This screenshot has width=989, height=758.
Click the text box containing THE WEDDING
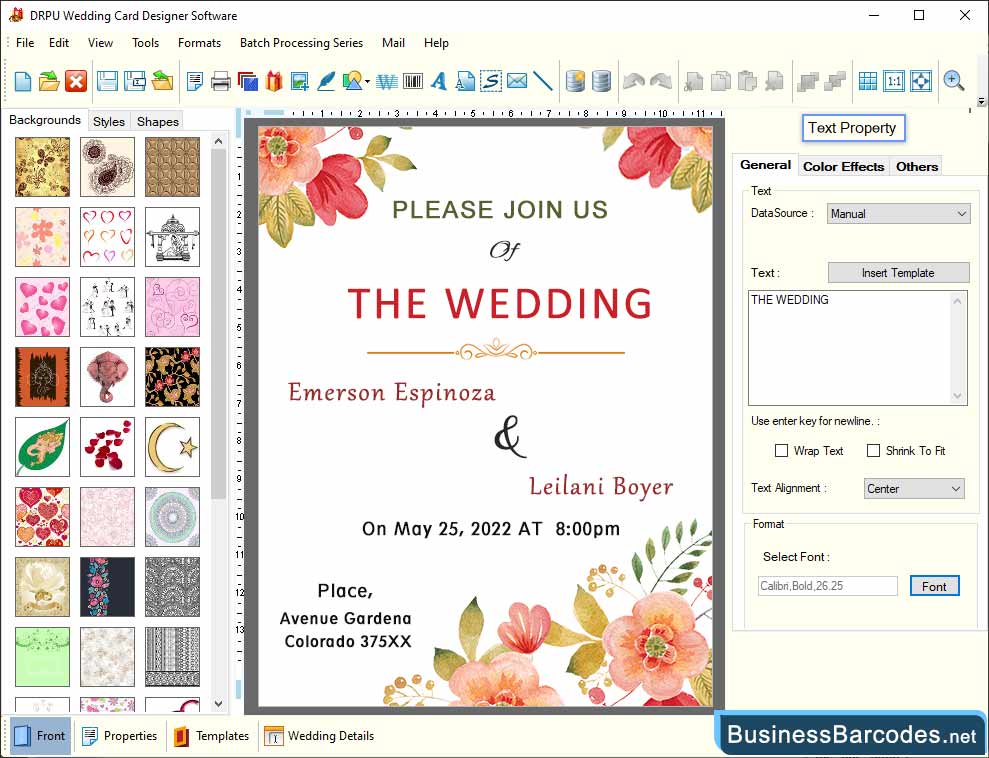coord(857,347)
